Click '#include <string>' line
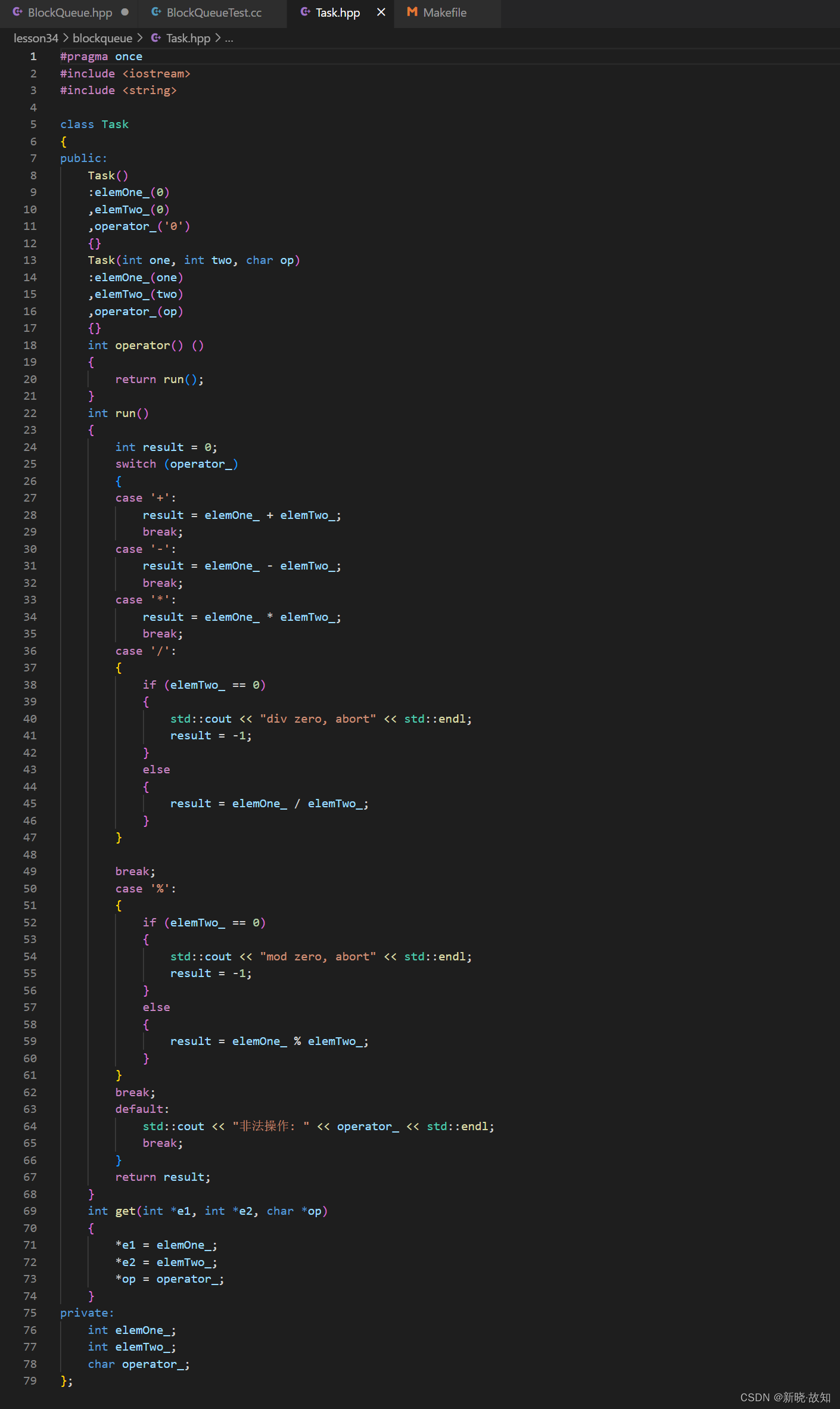The width and height of the screenshot is (840, 1409). 119,91
